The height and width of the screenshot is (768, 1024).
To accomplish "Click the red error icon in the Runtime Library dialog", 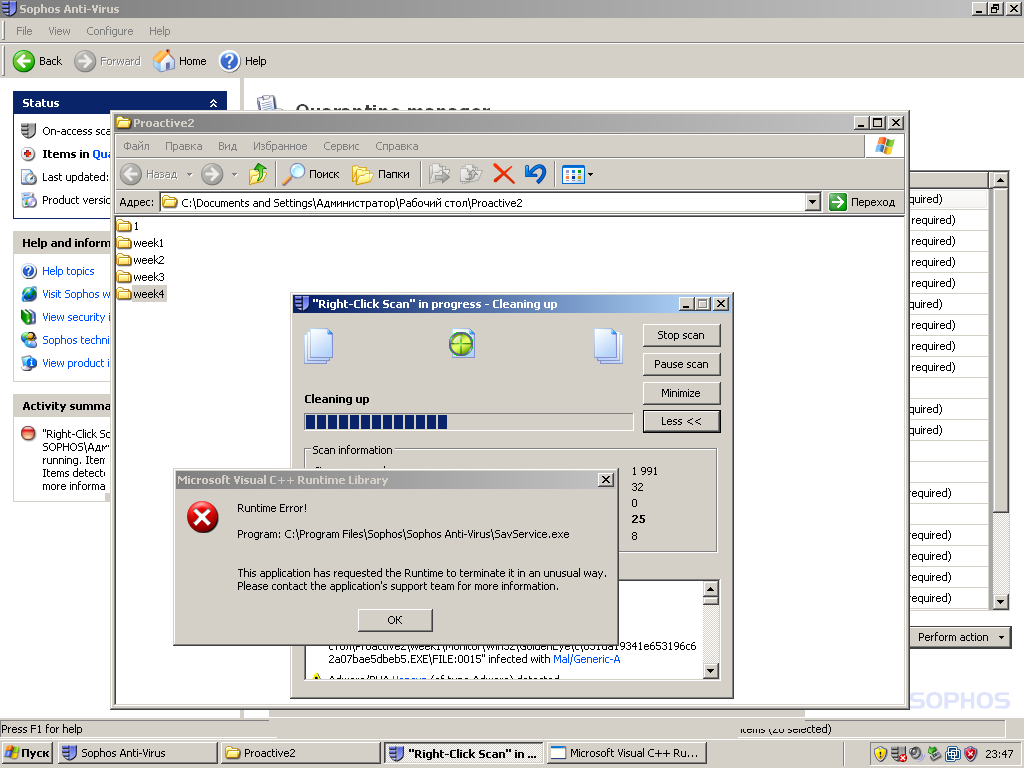I will point(203,517).
